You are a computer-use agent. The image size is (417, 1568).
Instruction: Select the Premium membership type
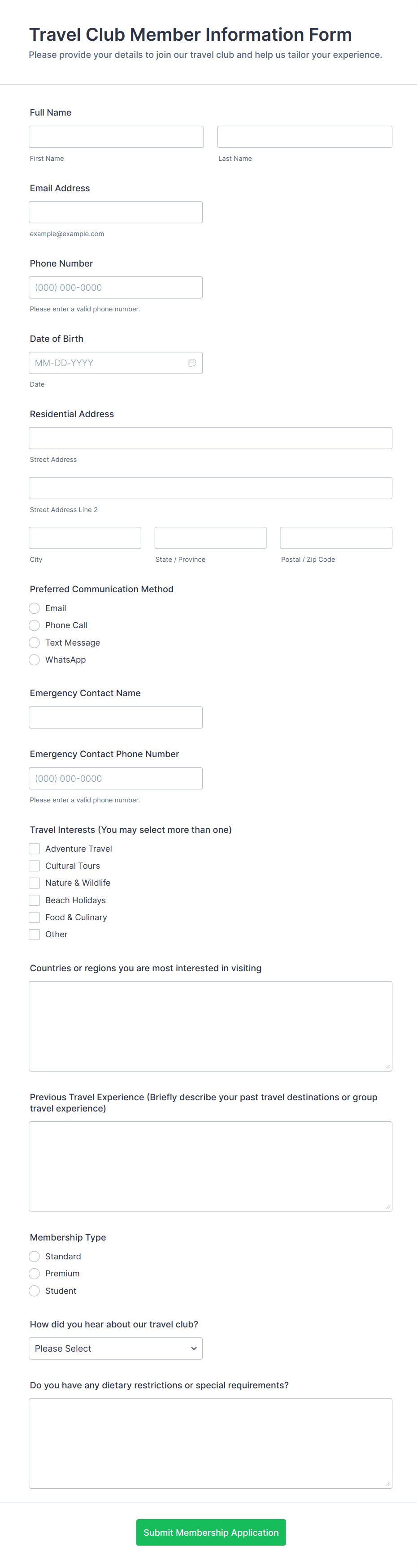34,1273
